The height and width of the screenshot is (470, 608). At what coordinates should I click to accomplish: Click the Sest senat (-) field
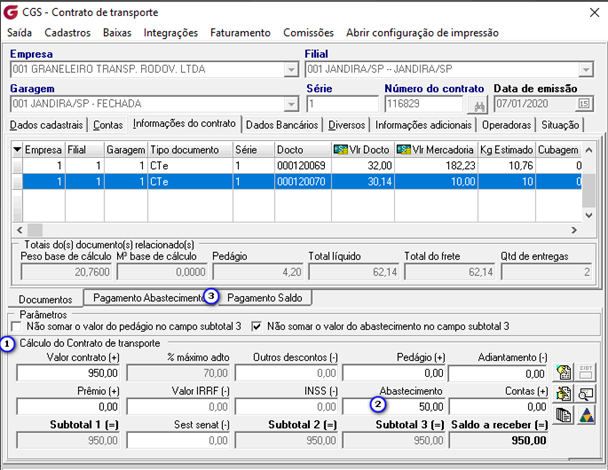[x=178, y=441]
